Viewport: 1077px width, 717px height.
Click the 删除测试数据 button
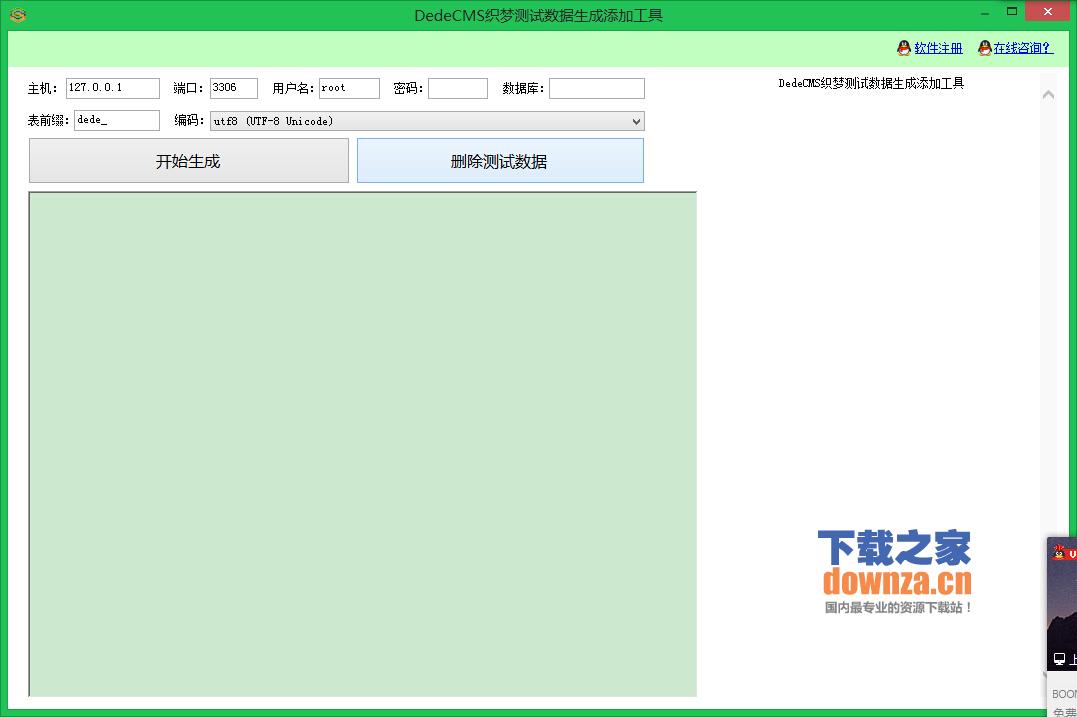click(x=500, y=161)
